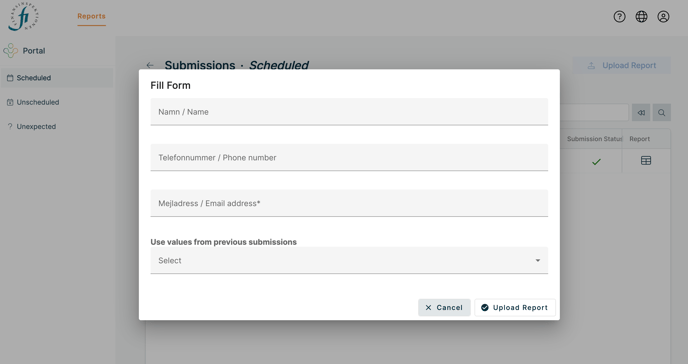Open the user account profile icon
The image size is (688, 364).
663,17
